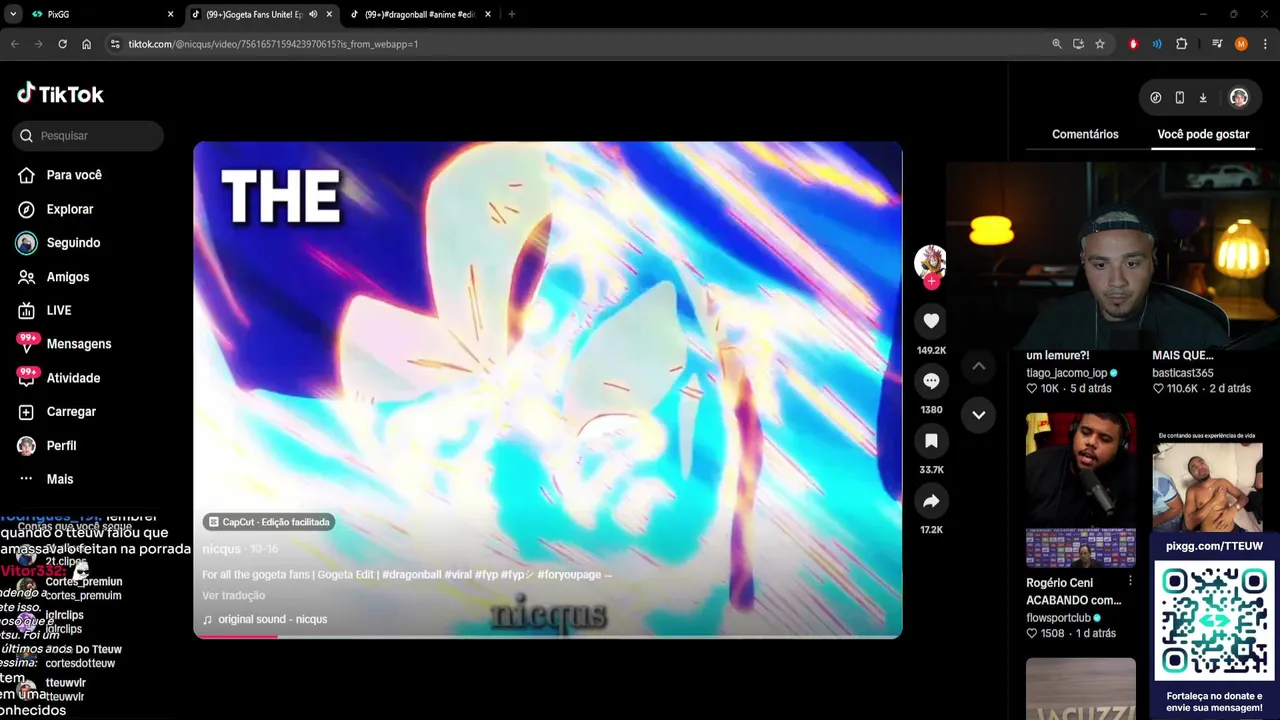Go to browser home page
This screenshot has height=720, width=1280.
point(87,44)
